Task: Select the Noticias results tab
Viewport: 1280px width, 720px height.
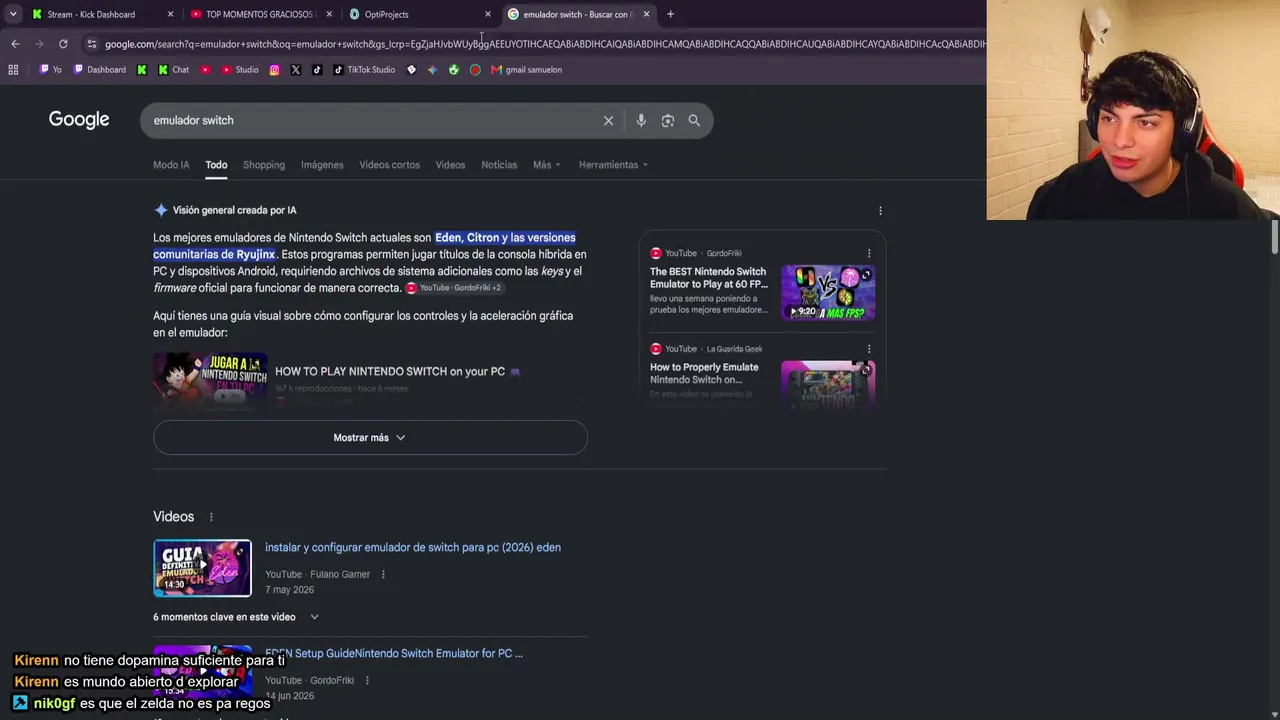Action: [499, 165]
